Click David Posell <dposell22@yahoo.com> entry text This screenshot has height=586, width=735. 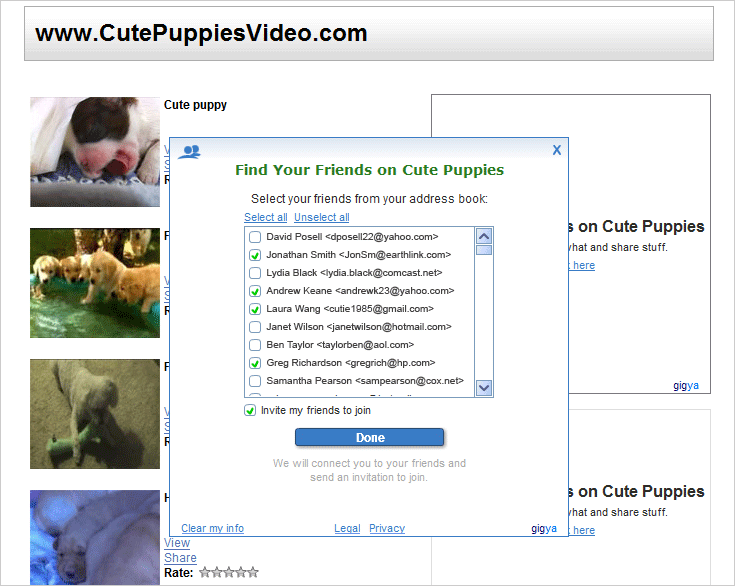352,237
